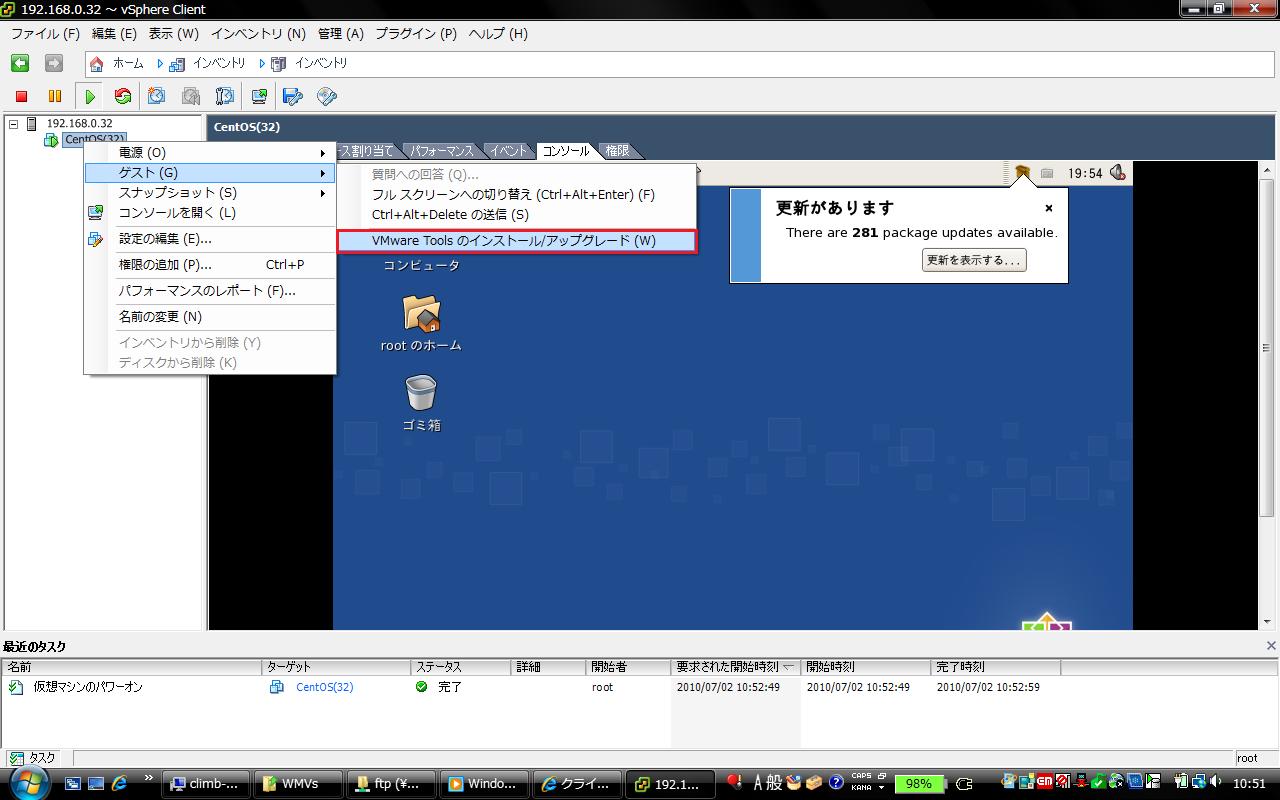Choose コンソールを開く (L) from context menu
Image resolution: width=1280 pixels, height=800 pixels.
point(210,213)
